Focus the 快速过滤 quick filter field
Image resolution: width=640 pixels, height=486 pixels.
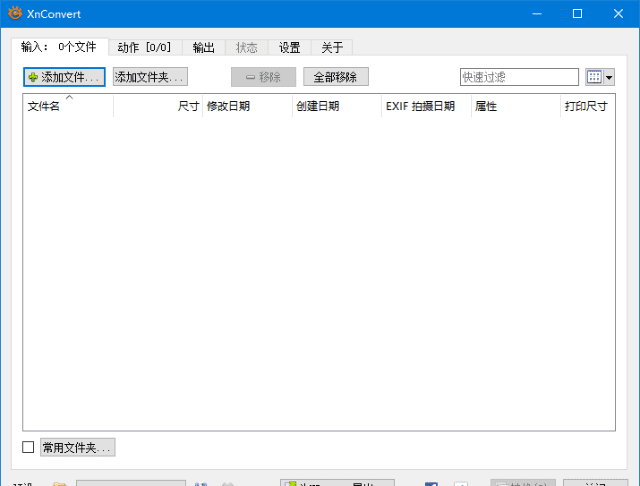519,77
